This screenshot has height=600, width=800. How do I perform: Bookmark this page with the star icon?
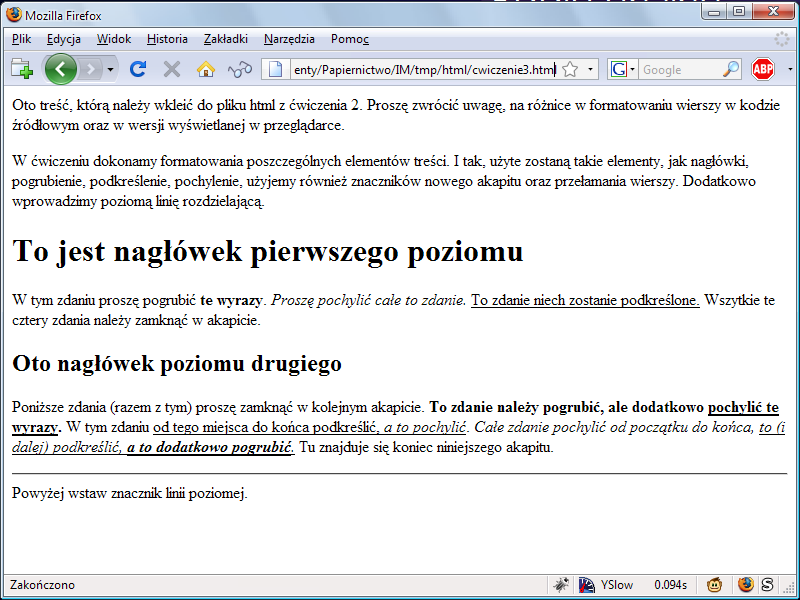coord(570,69)
